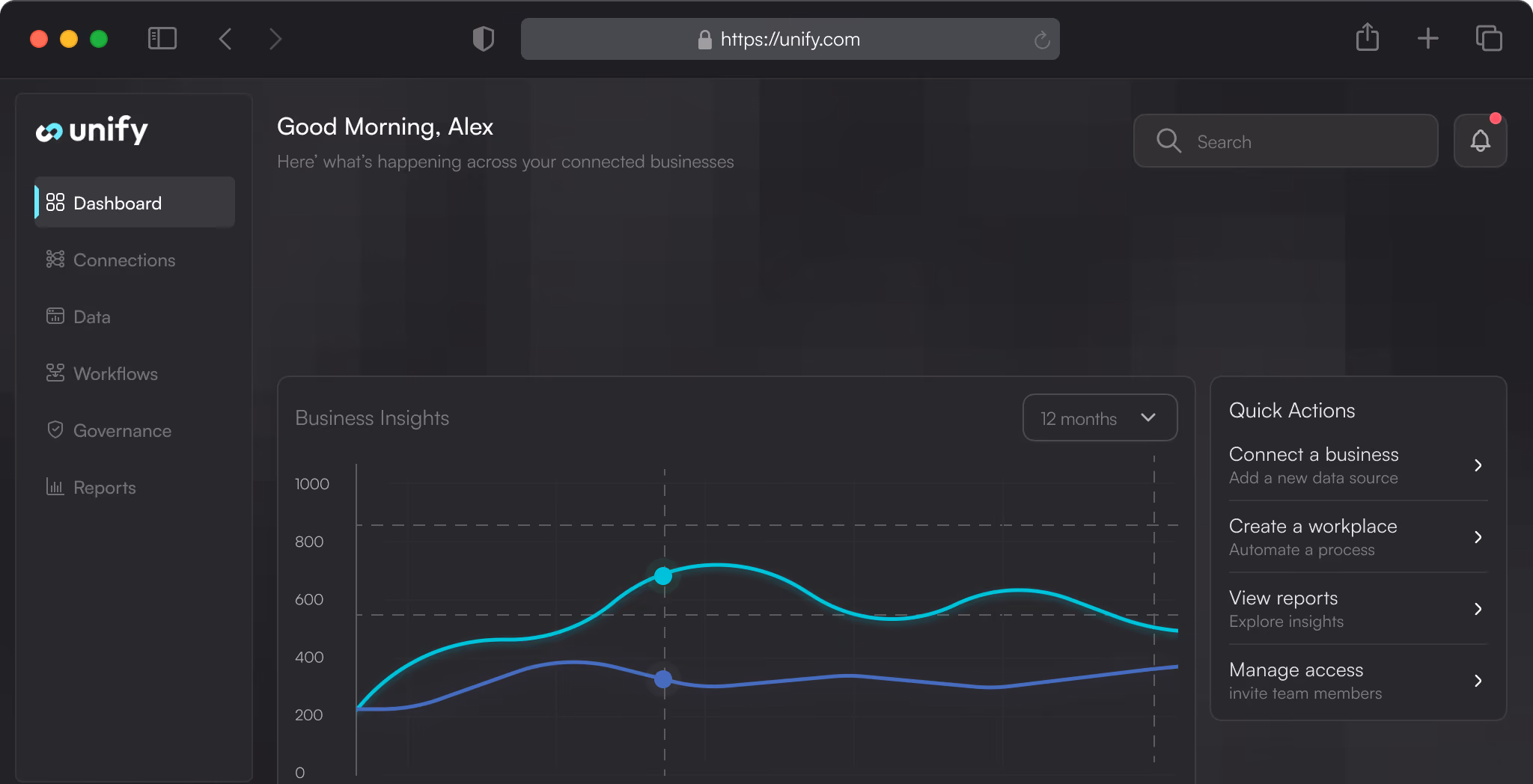Focus the Search input field
The width and height of the screenshot is (1533, 784).
click(x=1285, y=141)
